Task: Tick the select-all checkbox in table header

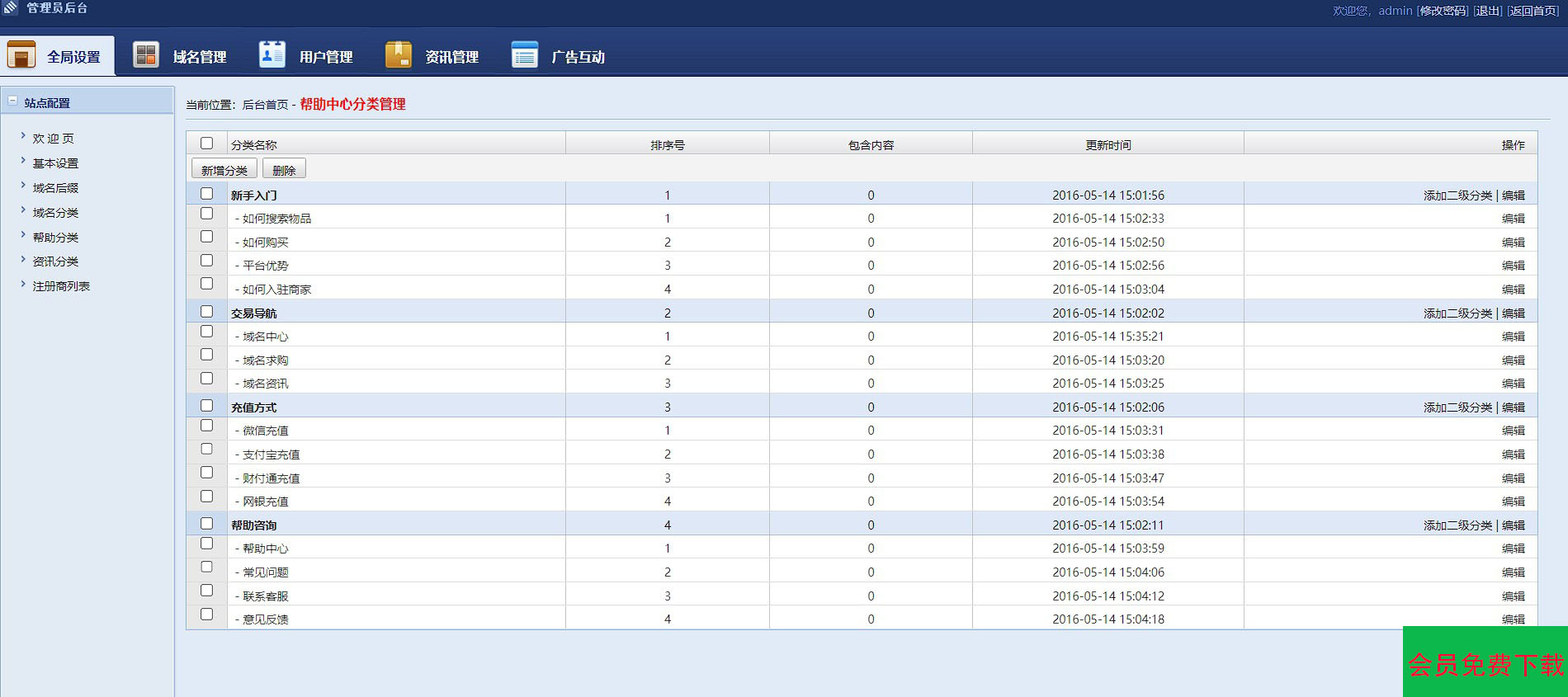Action: (x=207, y=144)
